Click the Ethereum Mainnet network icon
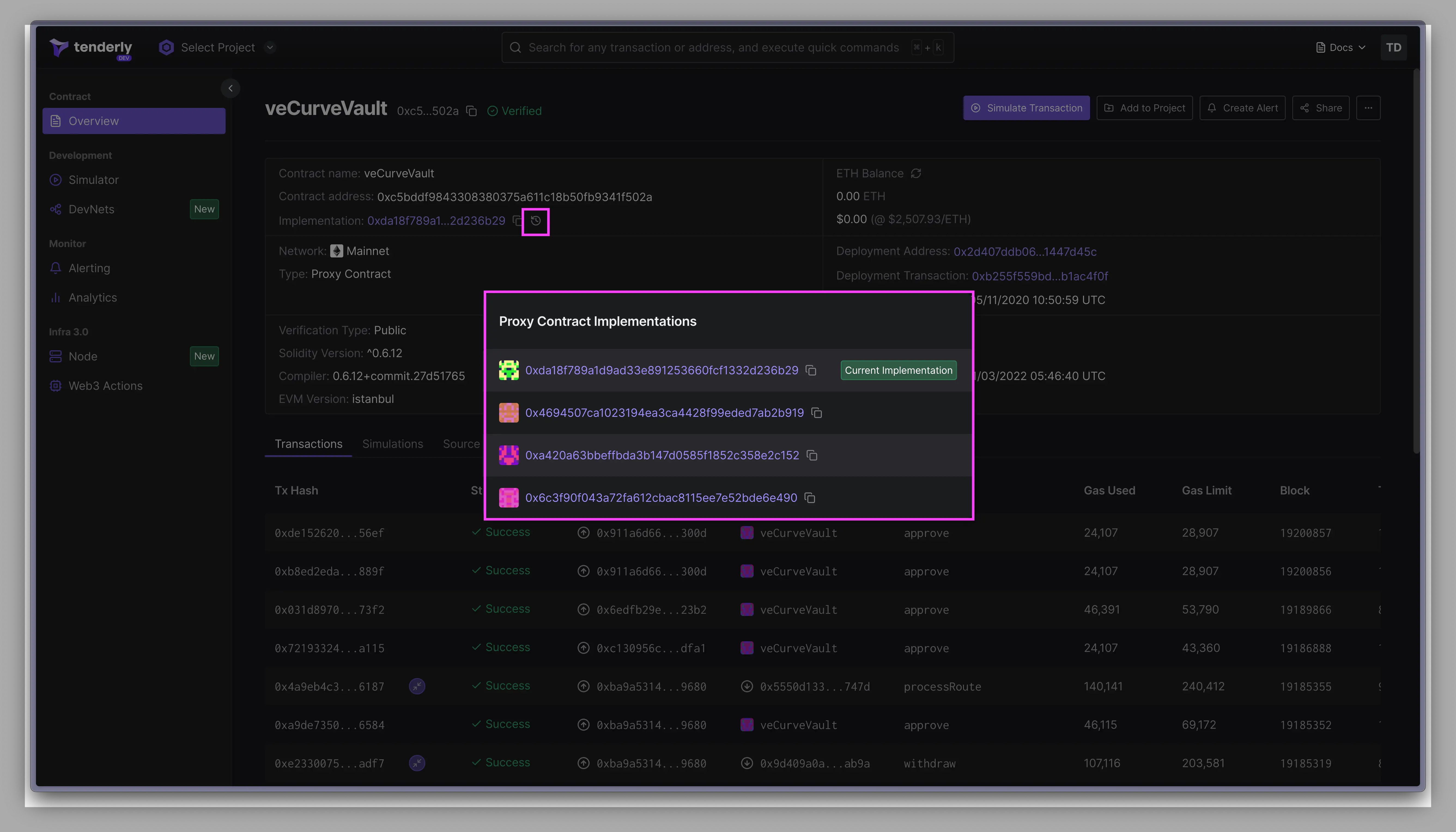 point(336,251)
